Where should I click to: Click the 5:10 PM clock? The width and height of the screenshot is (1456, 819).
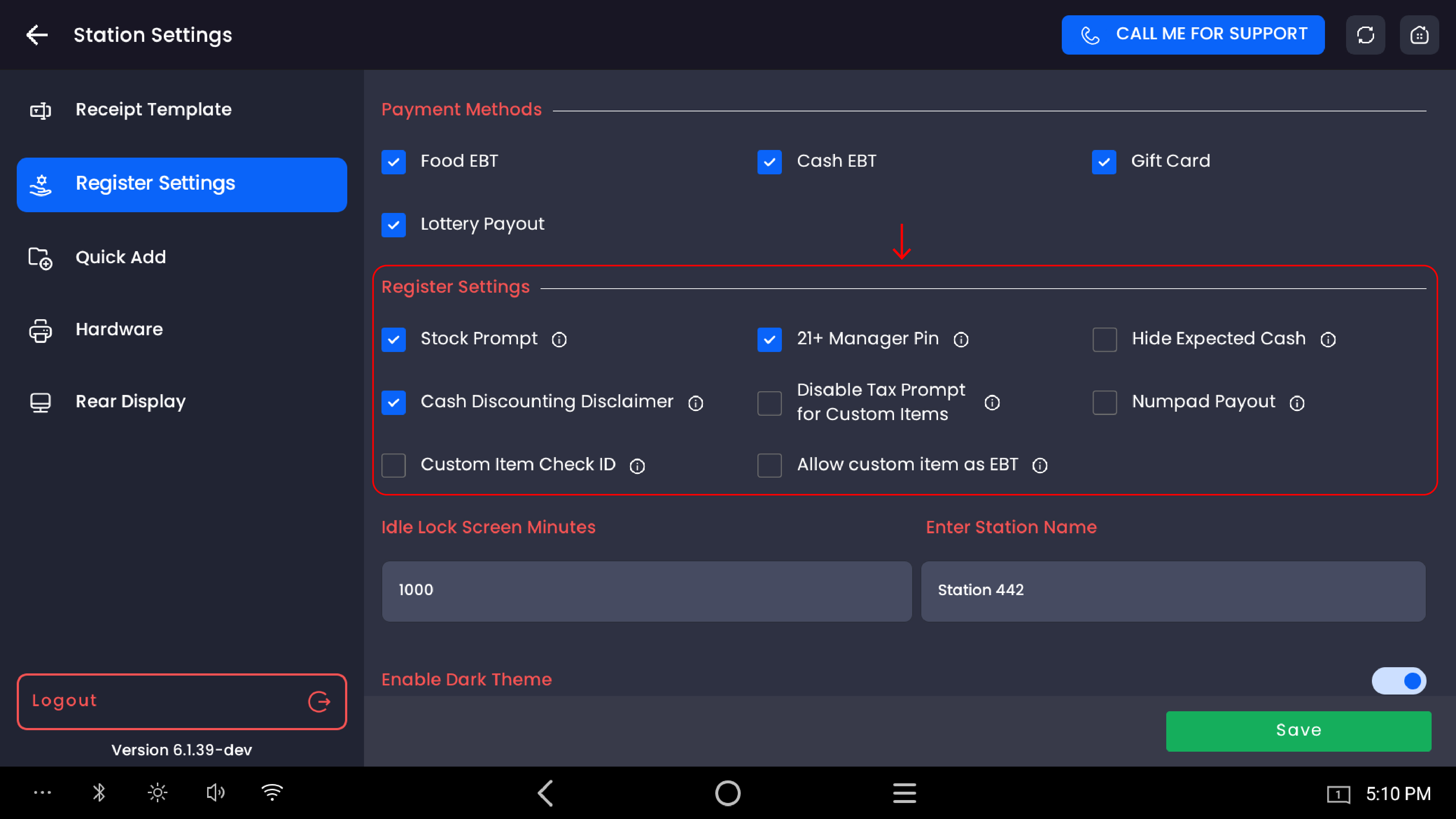1398,794
